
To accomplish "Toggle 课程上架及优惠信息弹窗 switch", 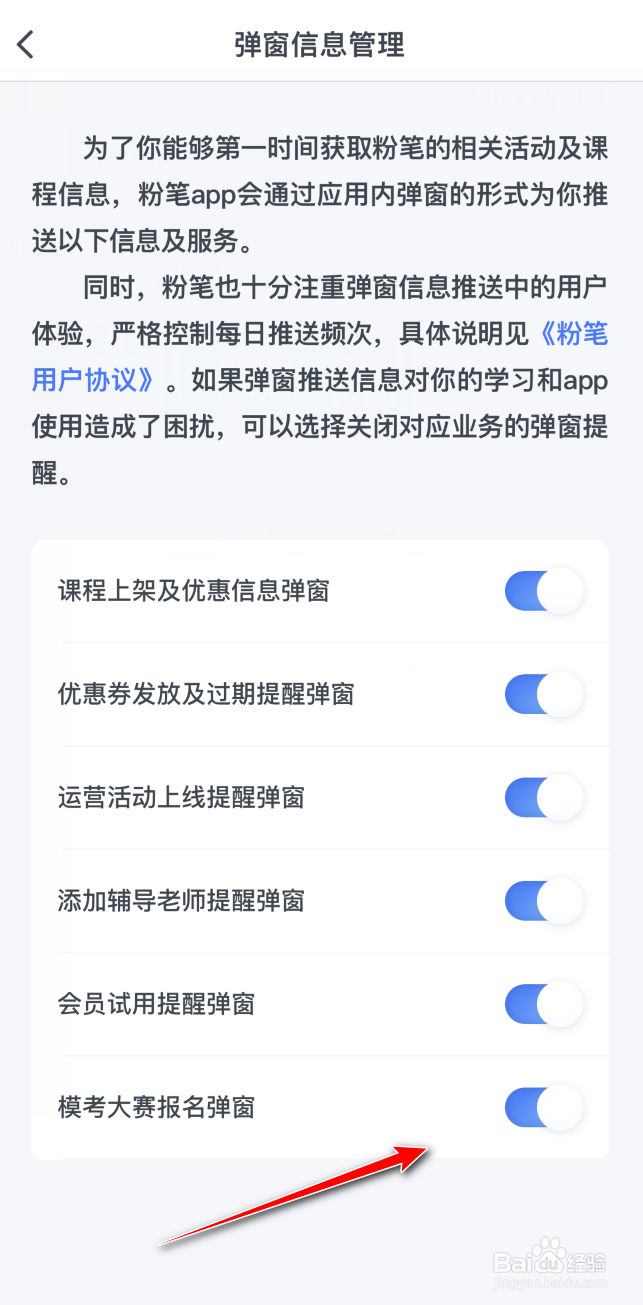I will pos(543,591).
